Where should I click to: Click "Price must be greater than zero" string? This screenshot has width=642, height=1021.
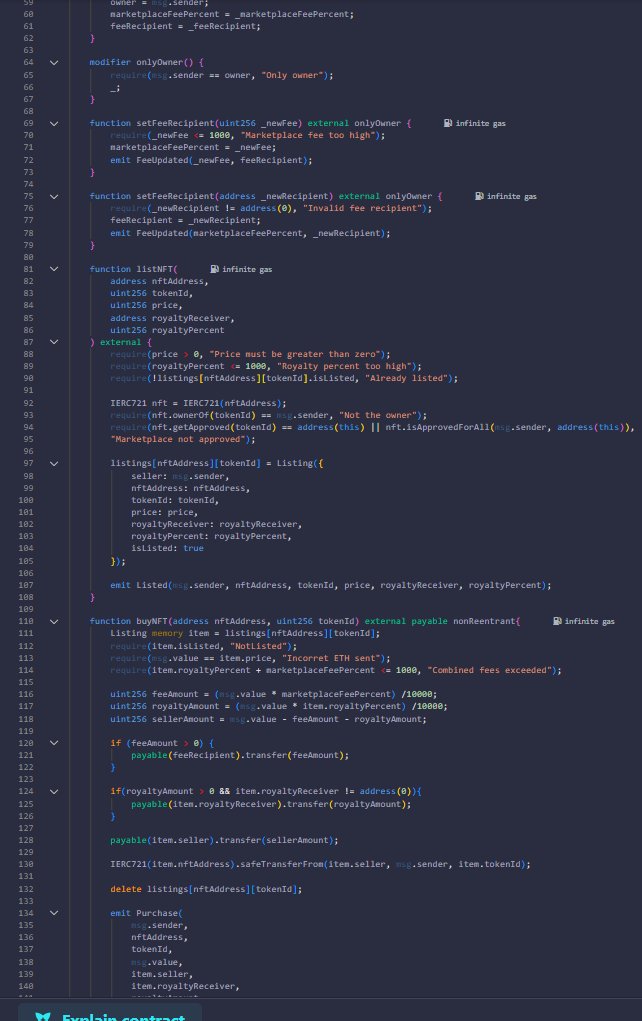pos(294,354)
